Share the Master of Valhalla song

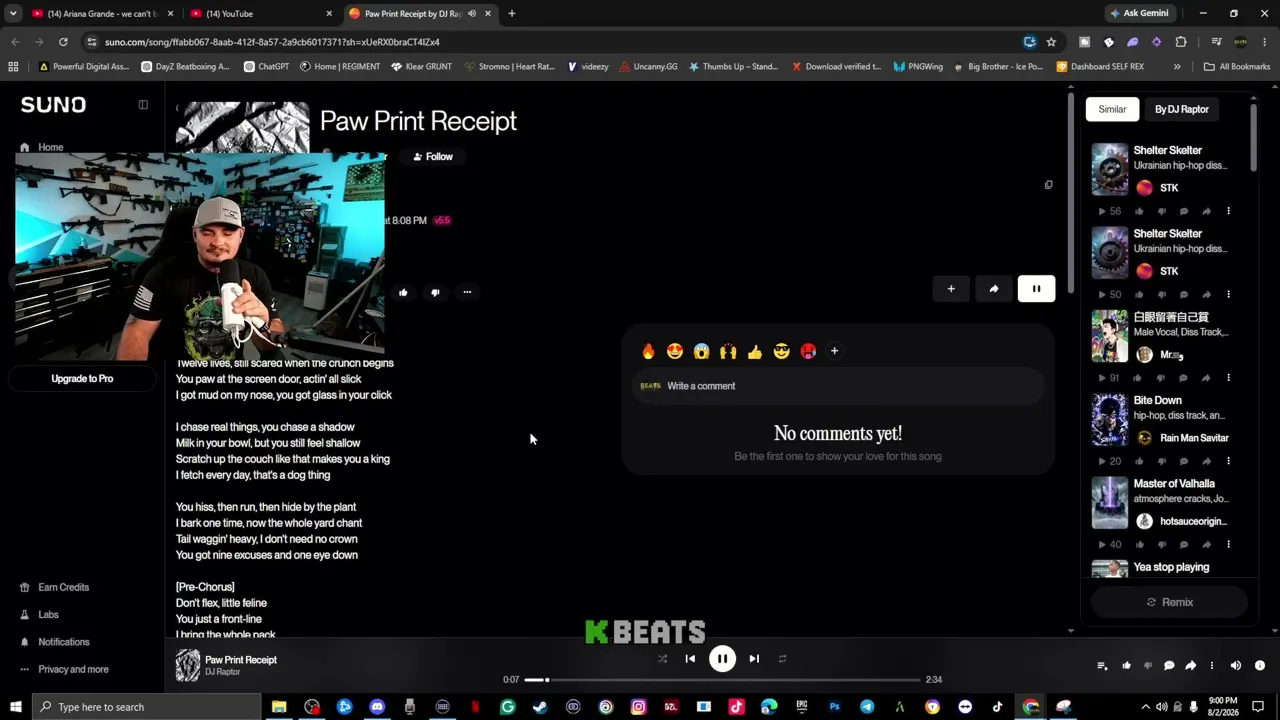tap(1206, 544)
